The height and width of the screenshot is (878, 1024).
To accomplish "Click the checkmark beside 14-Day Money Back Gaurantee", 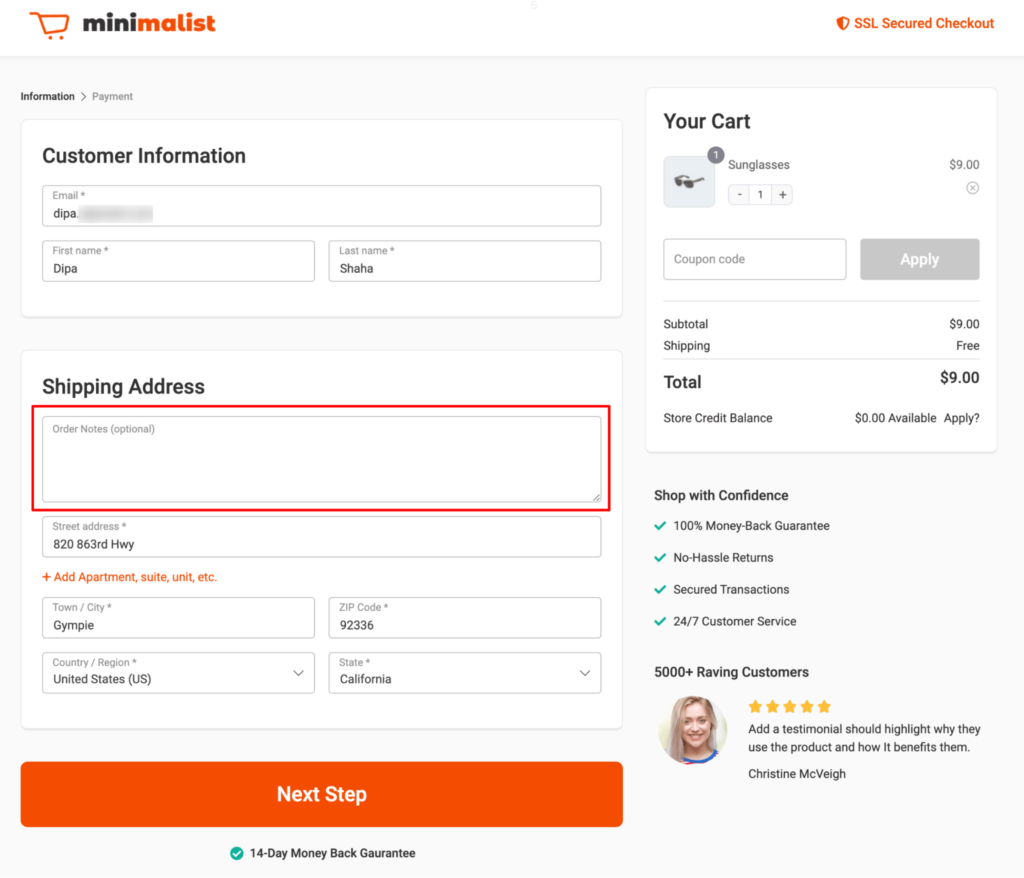I will coord(236,853).
